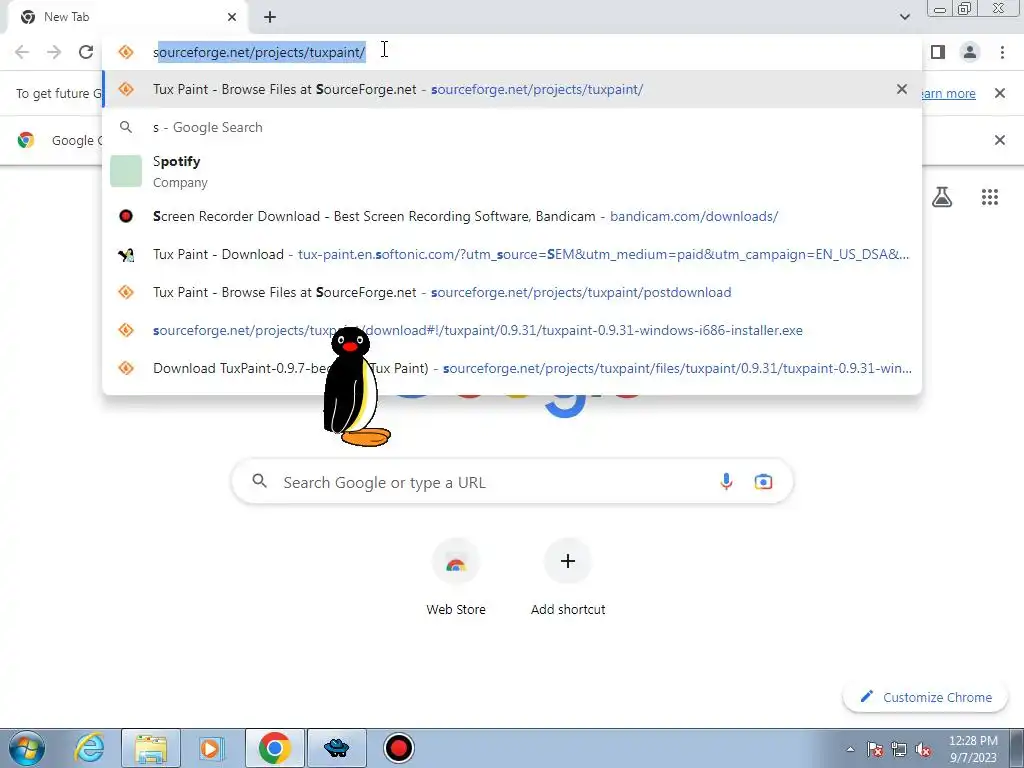Select the New Tab tab
This screenshot has height=768, width=1024.
tap(127, 17)
